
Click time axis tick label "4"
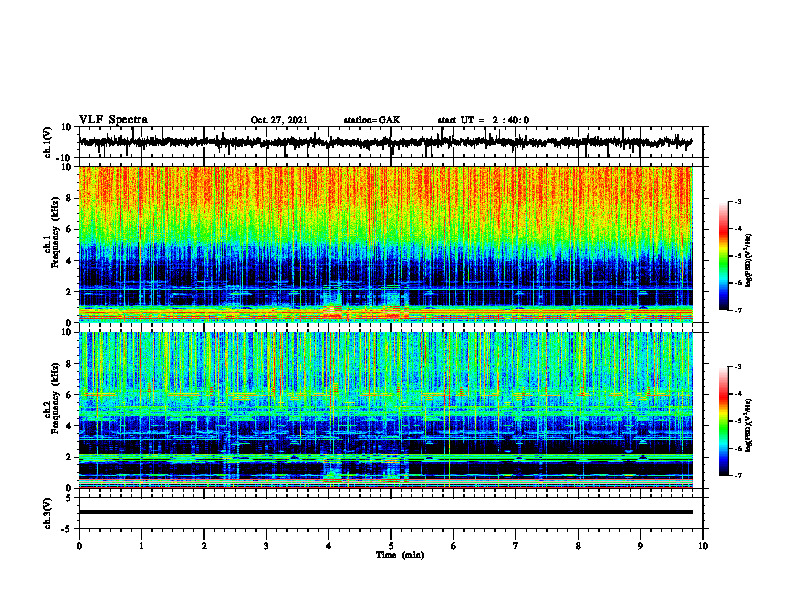click(328, 546)
